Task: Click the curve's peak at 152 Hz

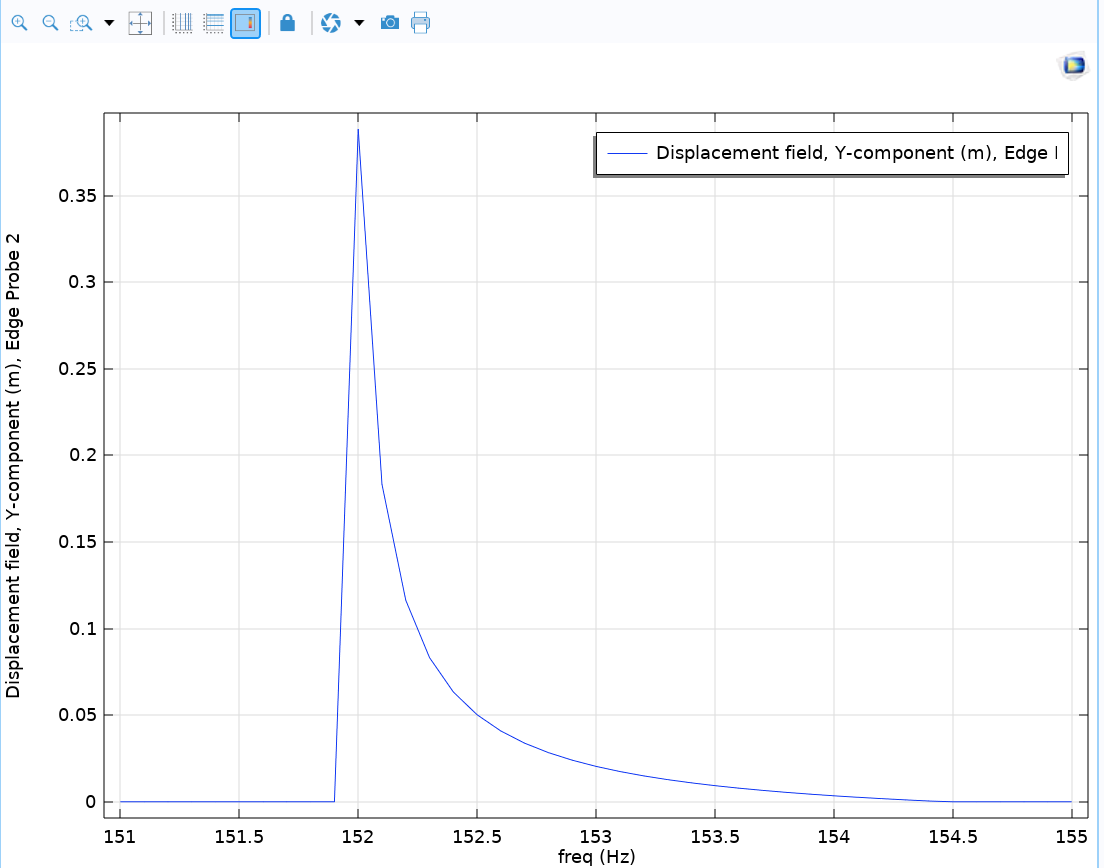Action: tap(358, 130)
